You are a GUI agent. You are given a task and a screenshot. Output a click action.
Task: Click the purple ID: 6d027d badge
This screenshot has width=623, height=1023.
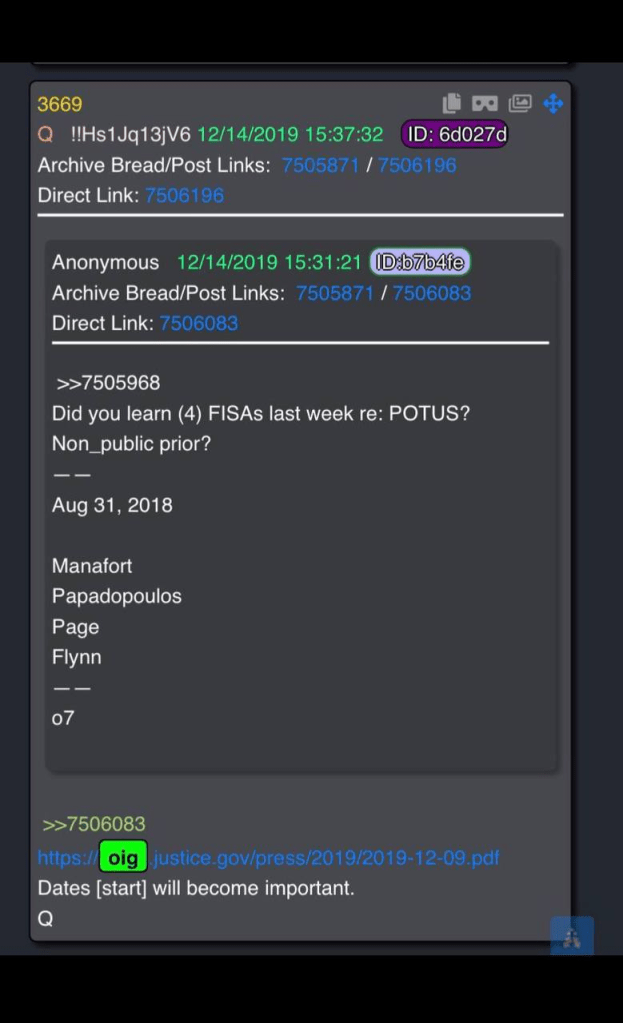tap(455, 134)
